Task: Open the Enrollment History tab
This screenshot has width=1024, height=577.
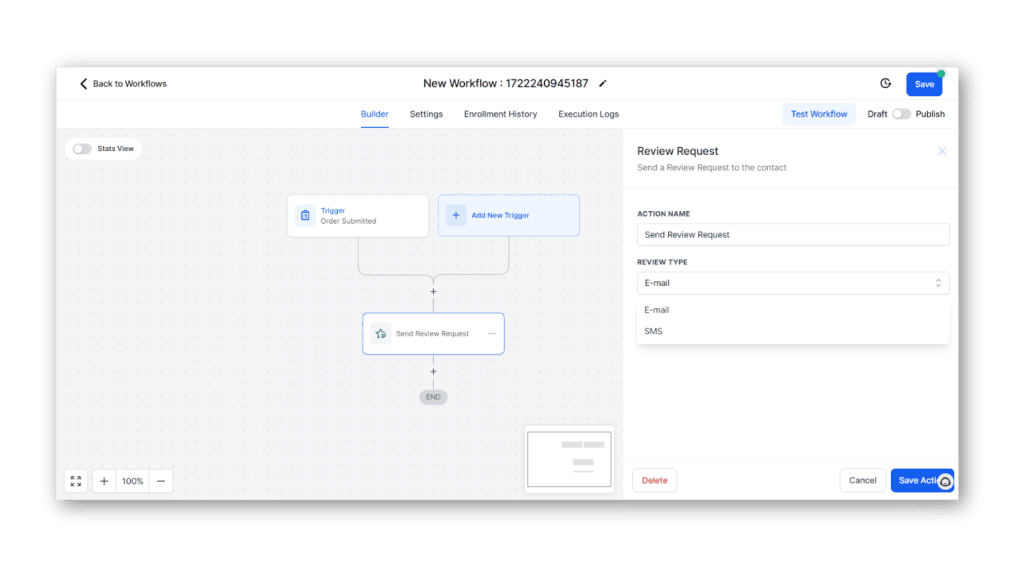Action: 500,114
